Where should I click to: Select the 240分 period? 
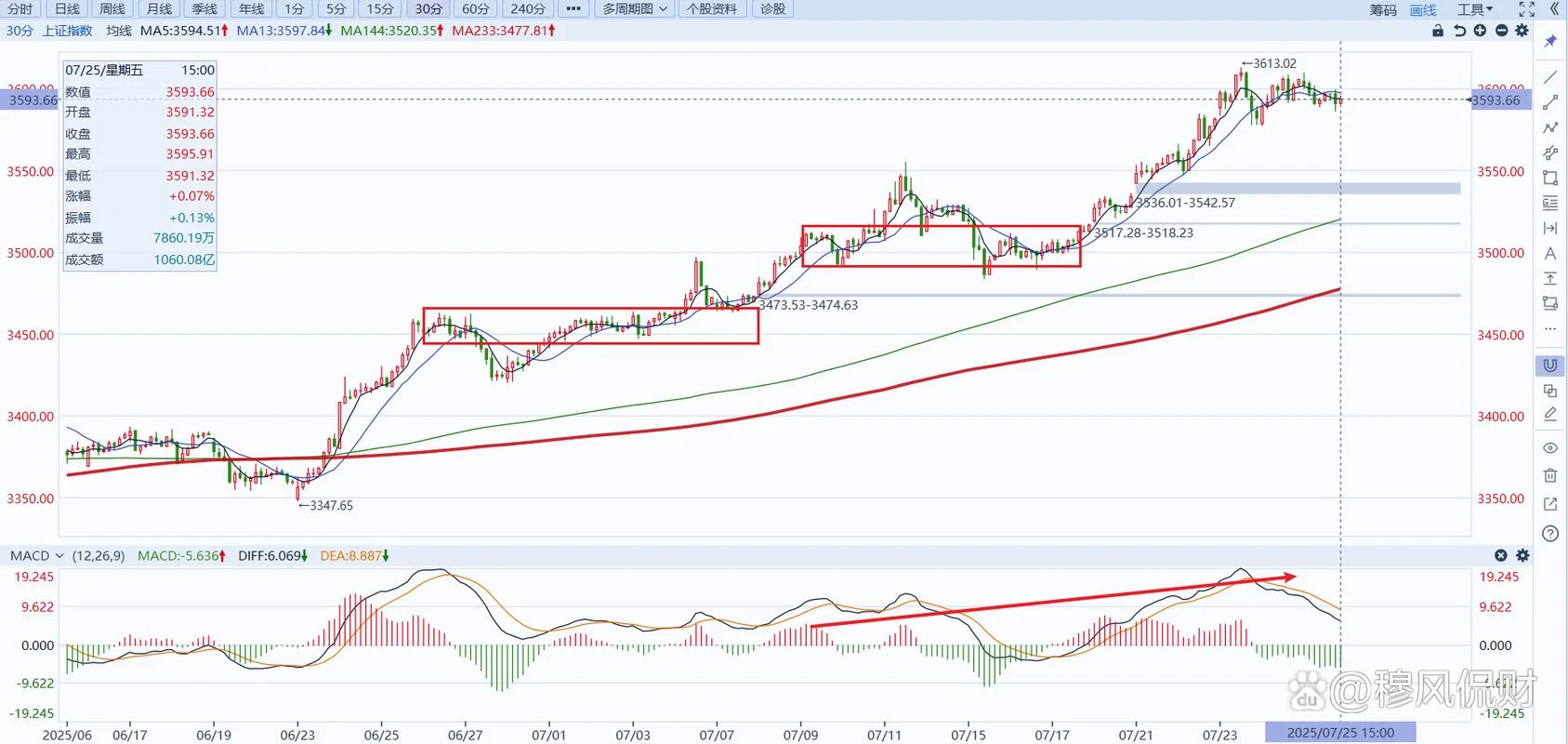coord(528,8)
